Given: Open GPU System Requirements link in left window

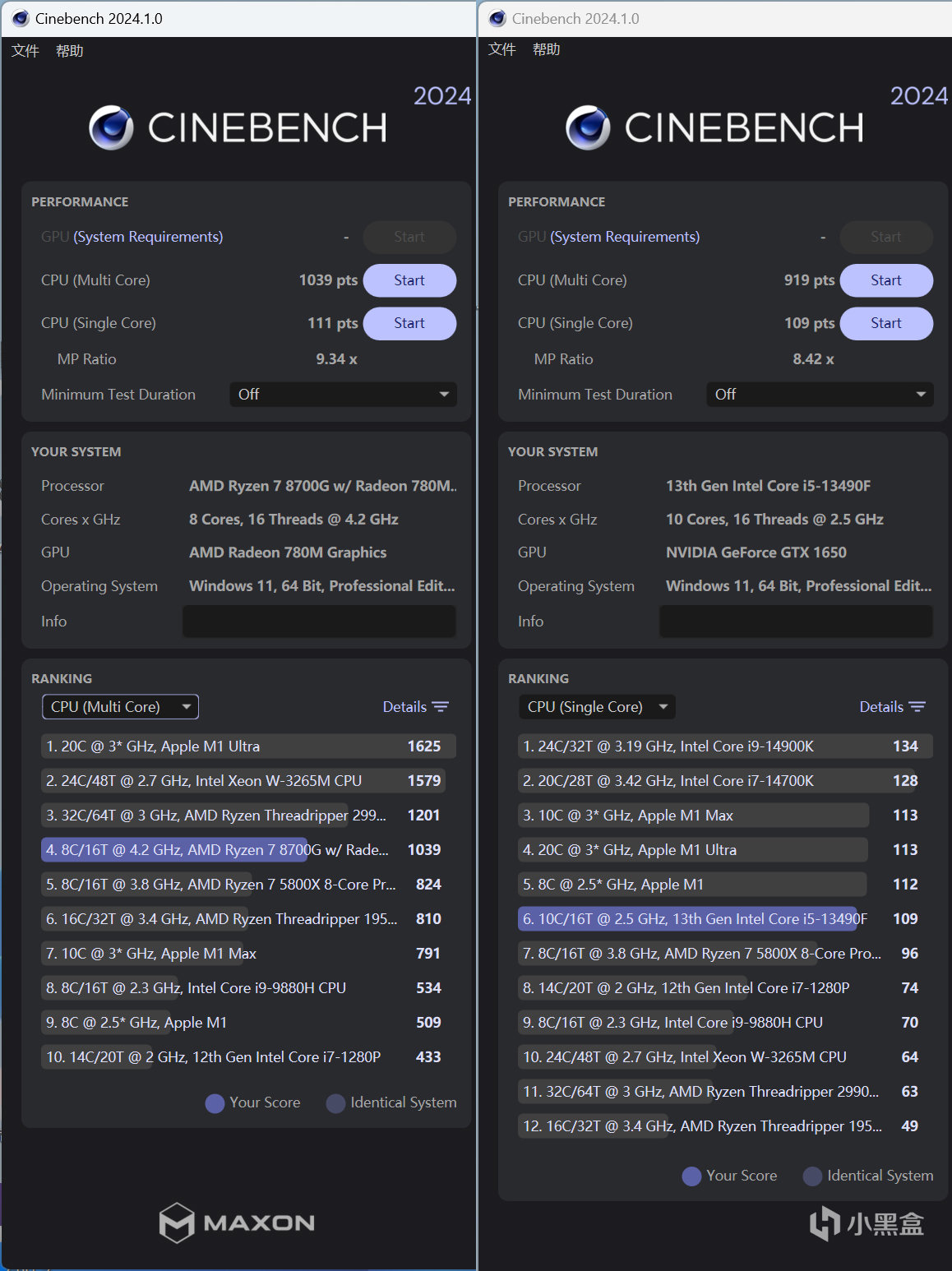Looking at the screenshot, I should coord(148,237).
